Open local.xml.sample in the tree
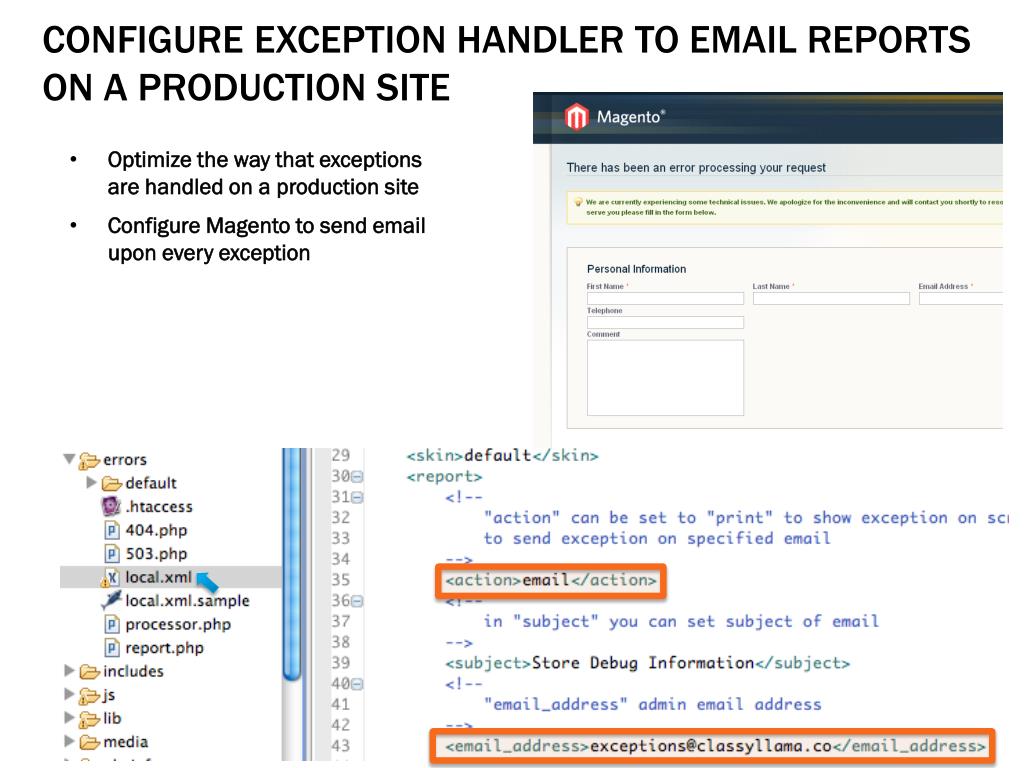This screenshot has width=1024, height=768. [x=187, y=600]
